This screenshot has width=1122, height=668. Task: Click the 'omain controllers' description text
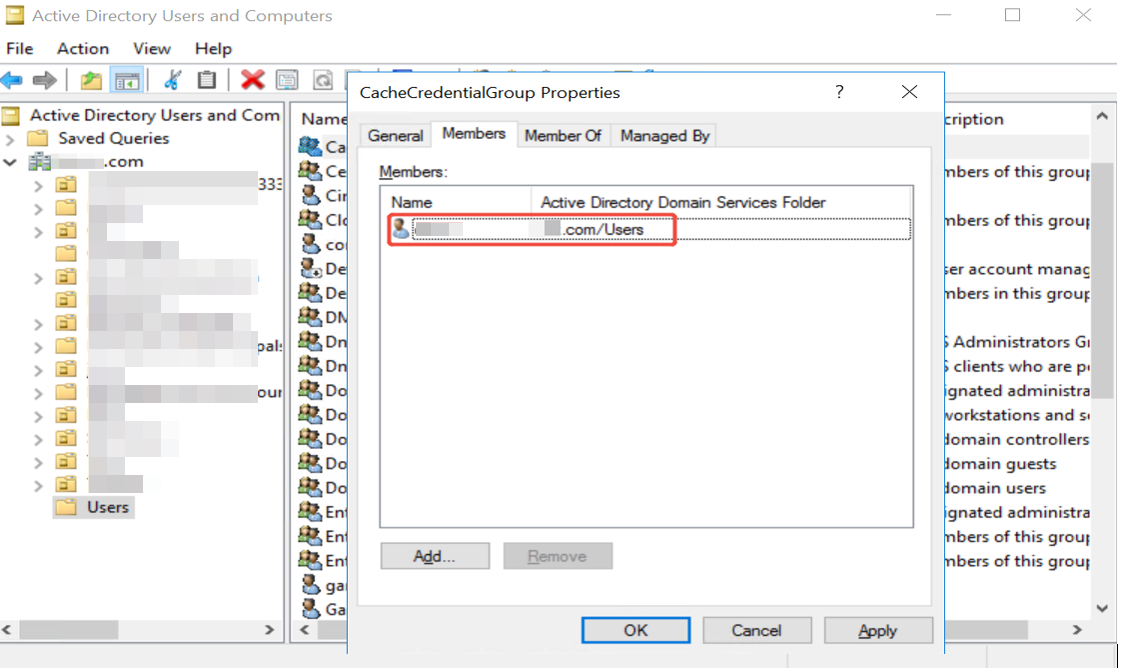click(1017, 439)
